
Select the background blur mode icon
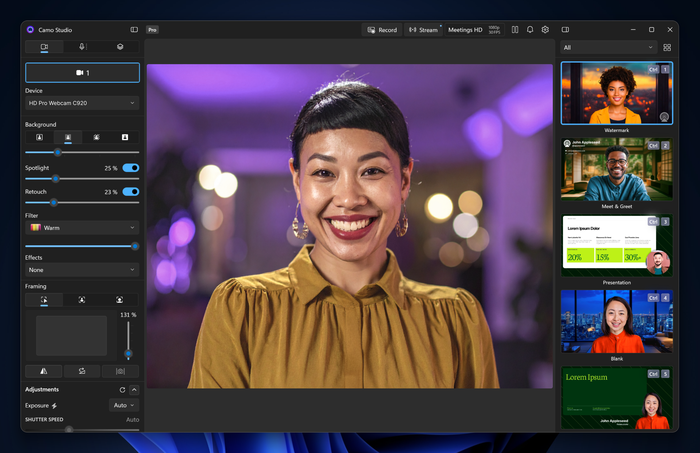68,137
